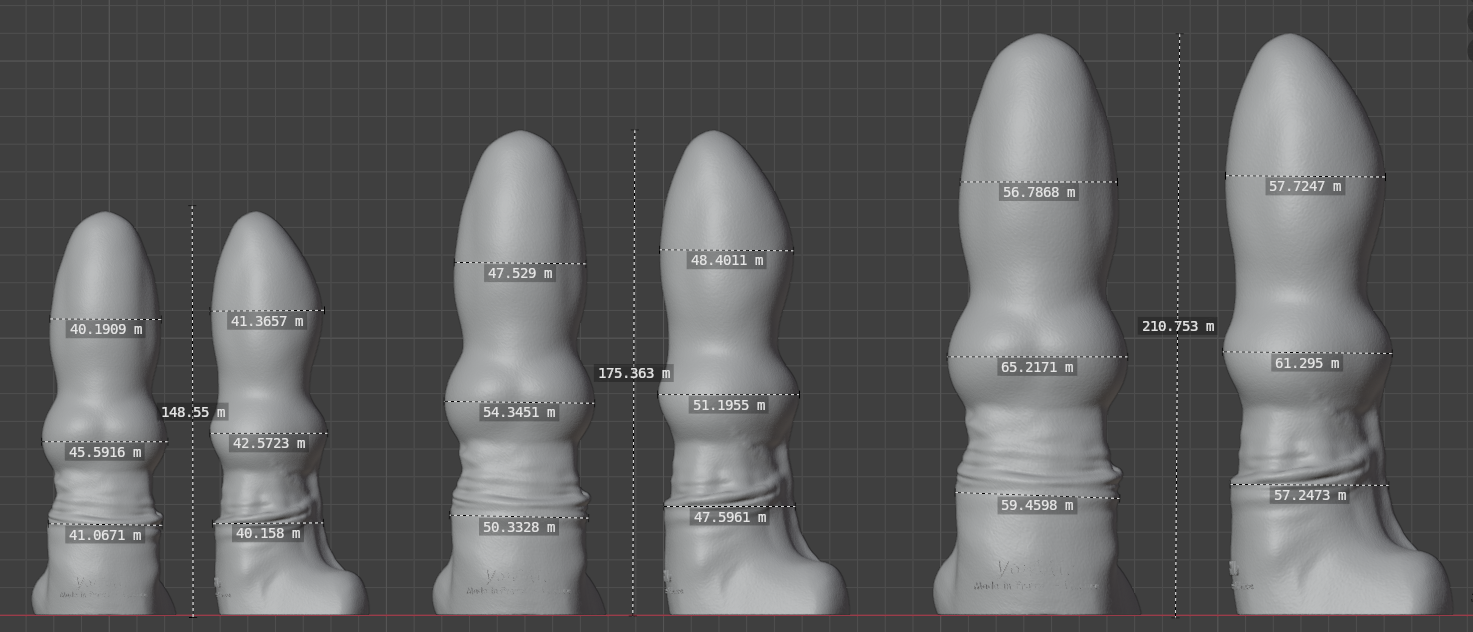Viewport: 1473px width, 632px height.
Task: Pick the 65.2171 m measurement label
Action: tap(1037, 367)
